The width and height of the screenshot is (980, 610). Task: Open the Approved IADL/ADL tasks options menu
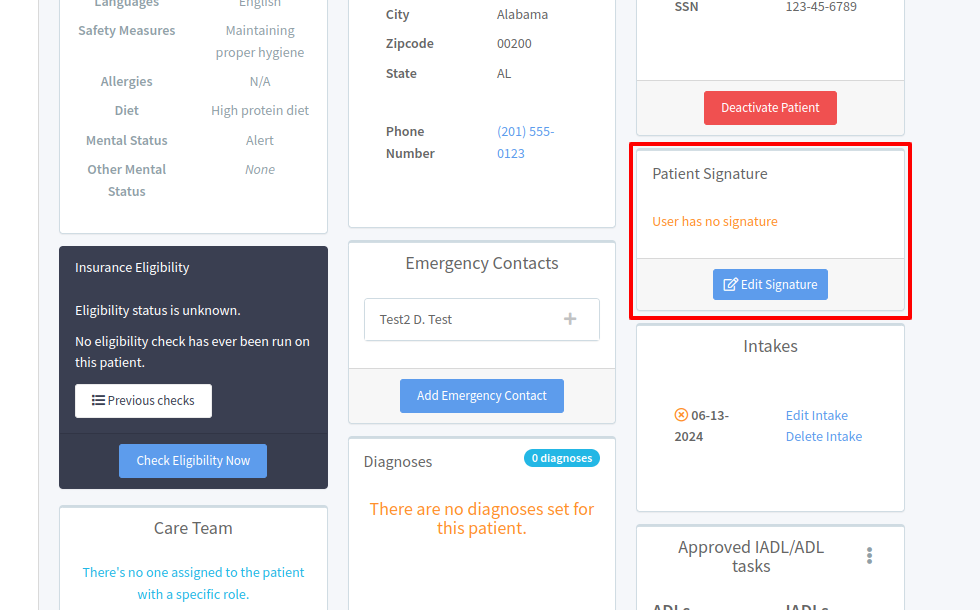point(870,556)
